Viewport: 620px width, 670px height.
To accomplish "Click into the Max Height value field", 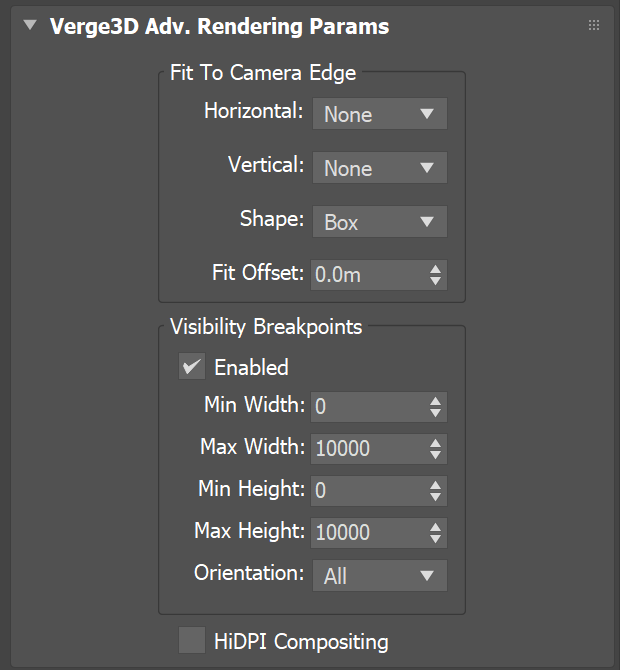I will click(369, 532).
